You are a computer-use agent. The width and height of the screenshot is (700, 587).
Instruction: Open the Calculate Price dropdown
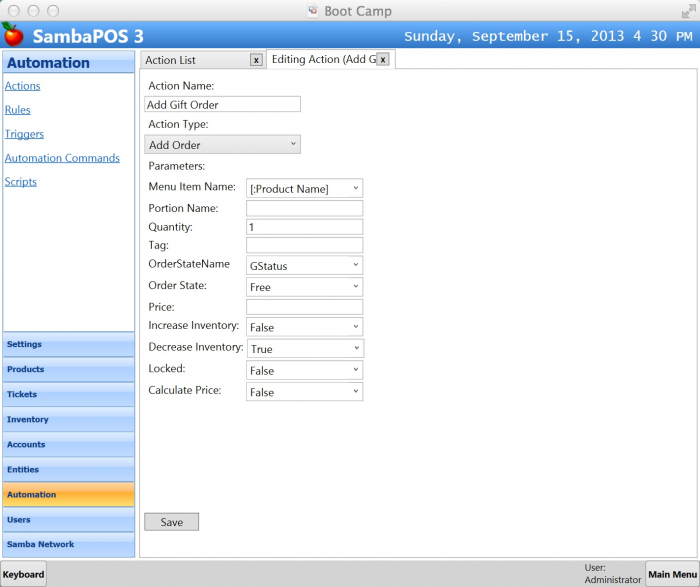pos(304,392)
